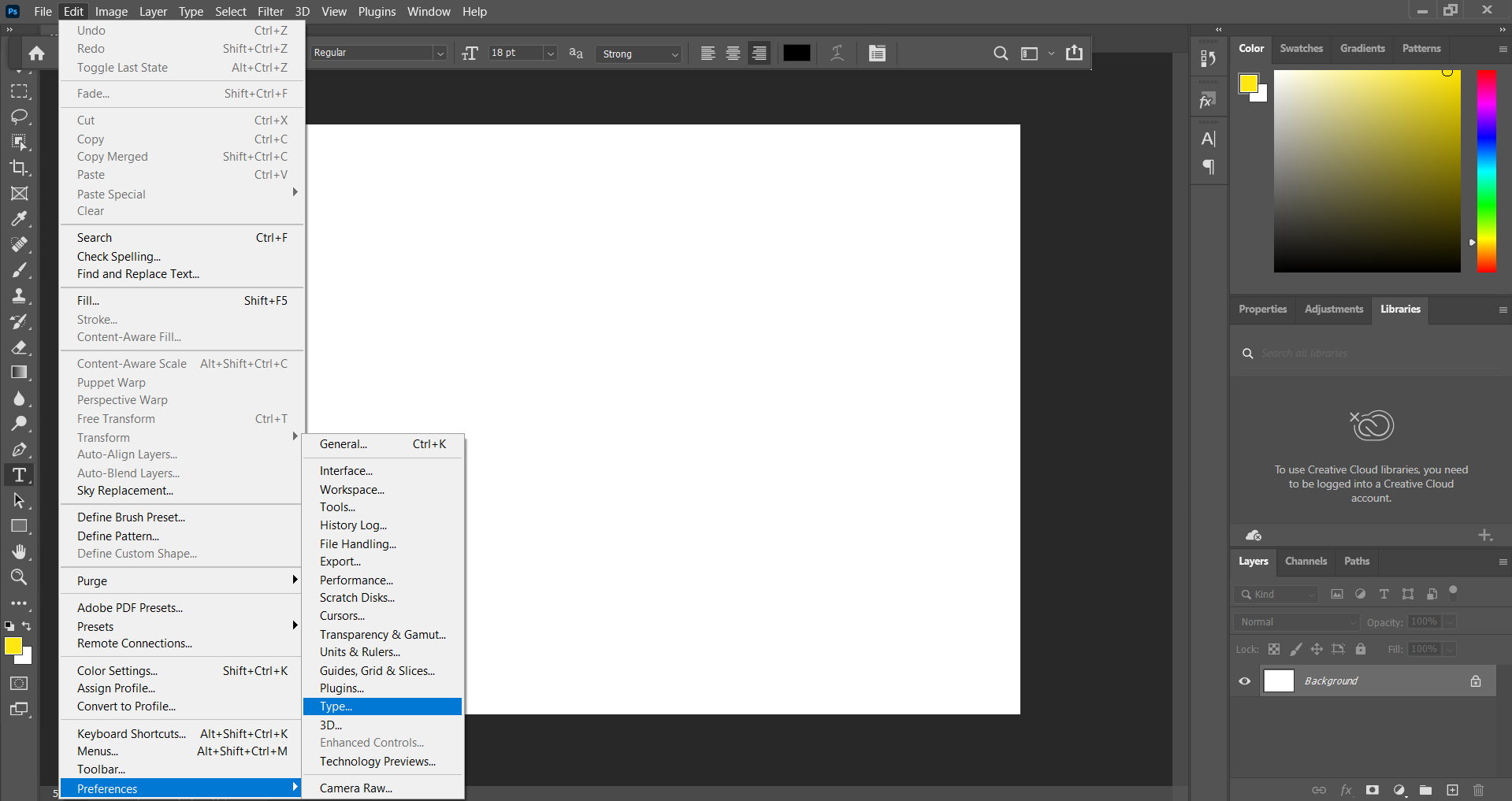Toggle the lock on Background layer
The height and width of the screenshot is (801, 1512).
[x=1476, y=681]
